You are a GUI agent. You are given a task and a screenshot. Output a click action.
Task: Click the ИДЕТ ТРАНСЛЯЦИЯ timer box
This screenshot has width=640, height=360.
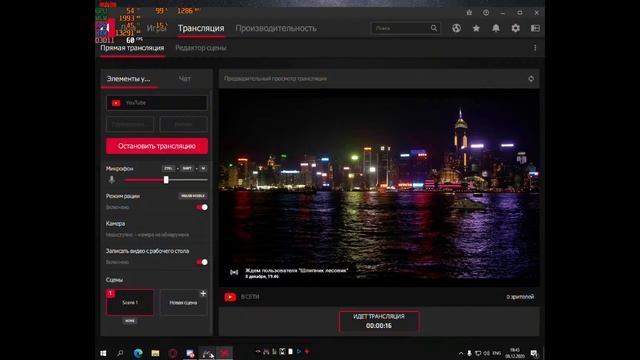379,321
